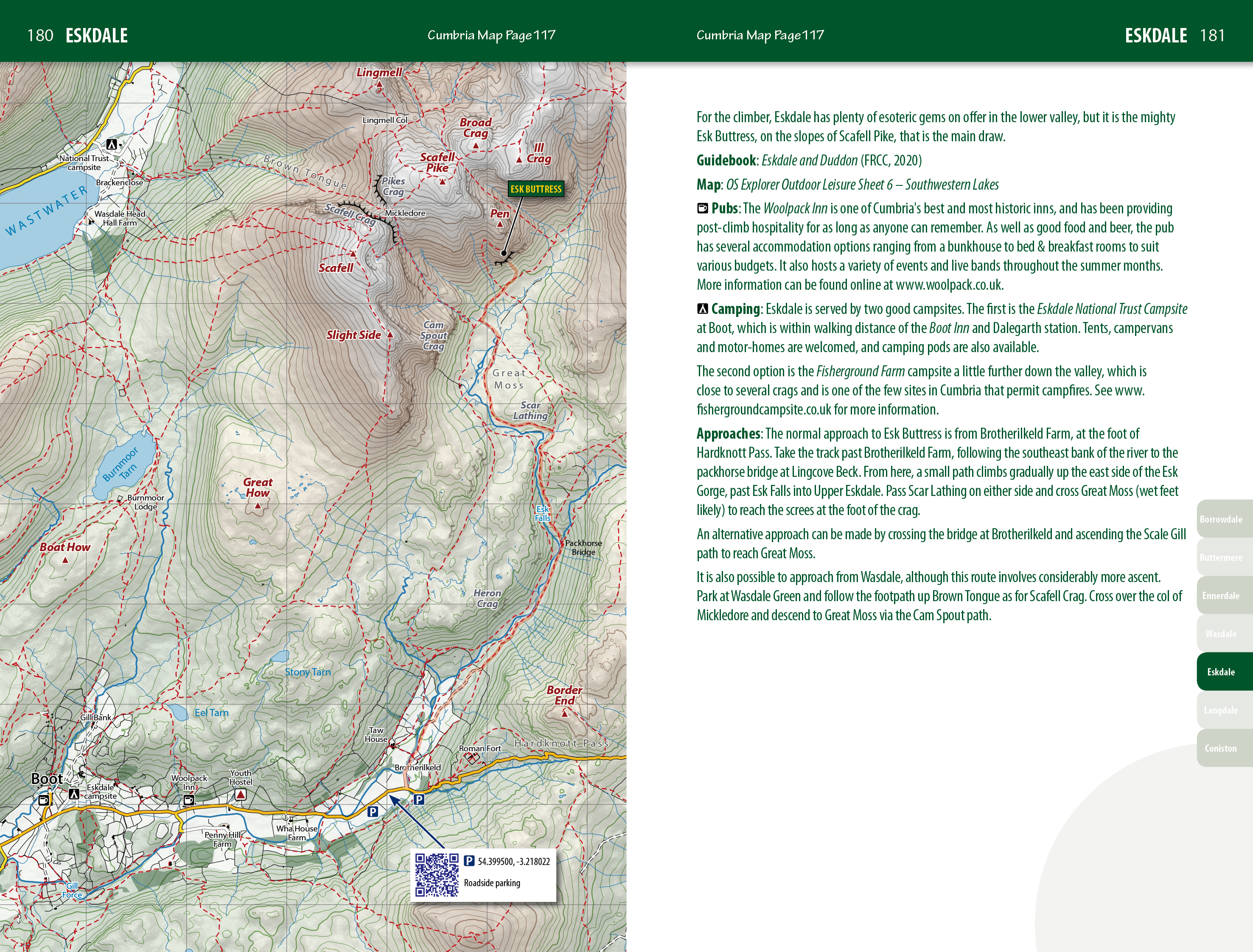1253x952 pixels.
Task: Click page number 180
Action: pyautogui.click(x=40, y=35)
